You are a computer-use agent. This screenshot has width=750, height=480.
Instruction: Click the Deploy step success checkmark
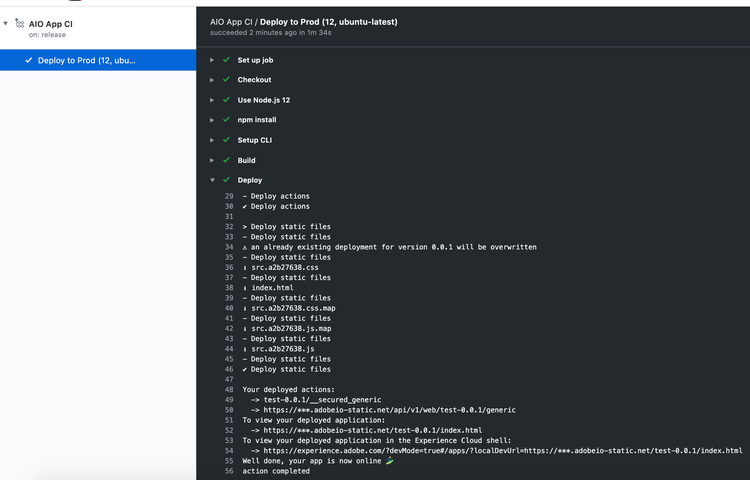(x=227, y=180)
